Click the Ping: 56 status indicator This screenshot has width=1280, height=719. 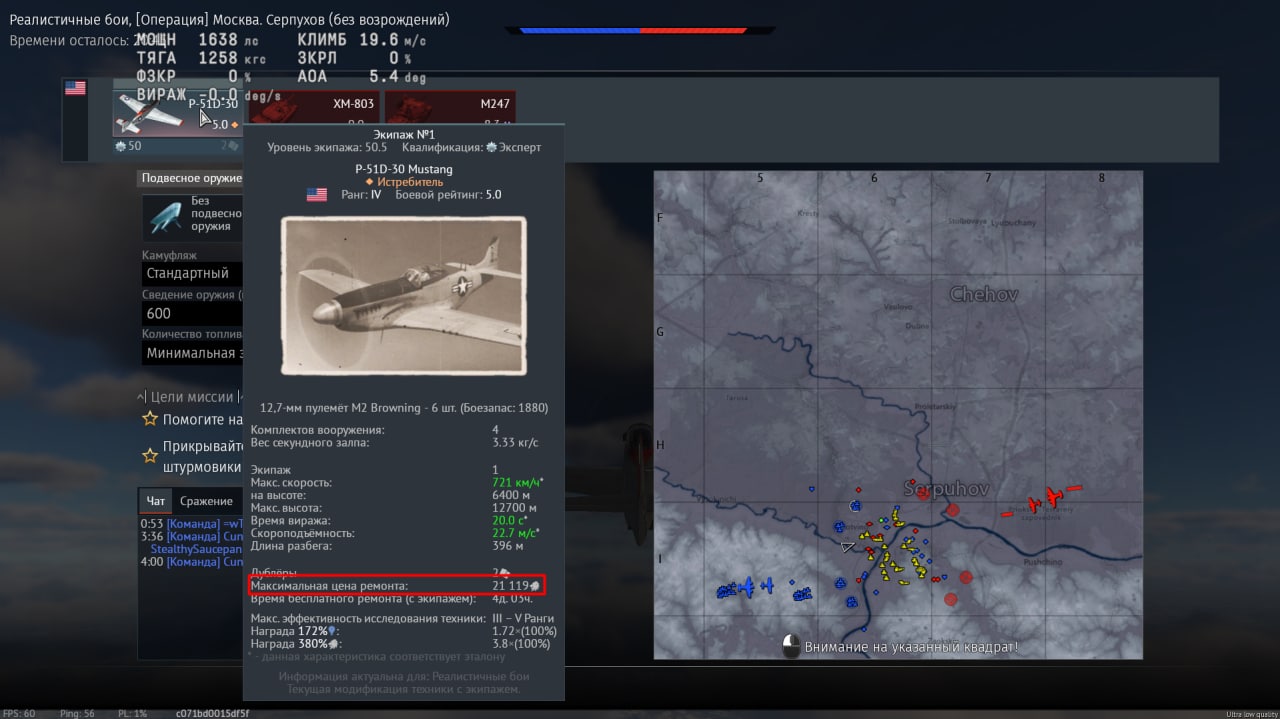pos(76,713)
